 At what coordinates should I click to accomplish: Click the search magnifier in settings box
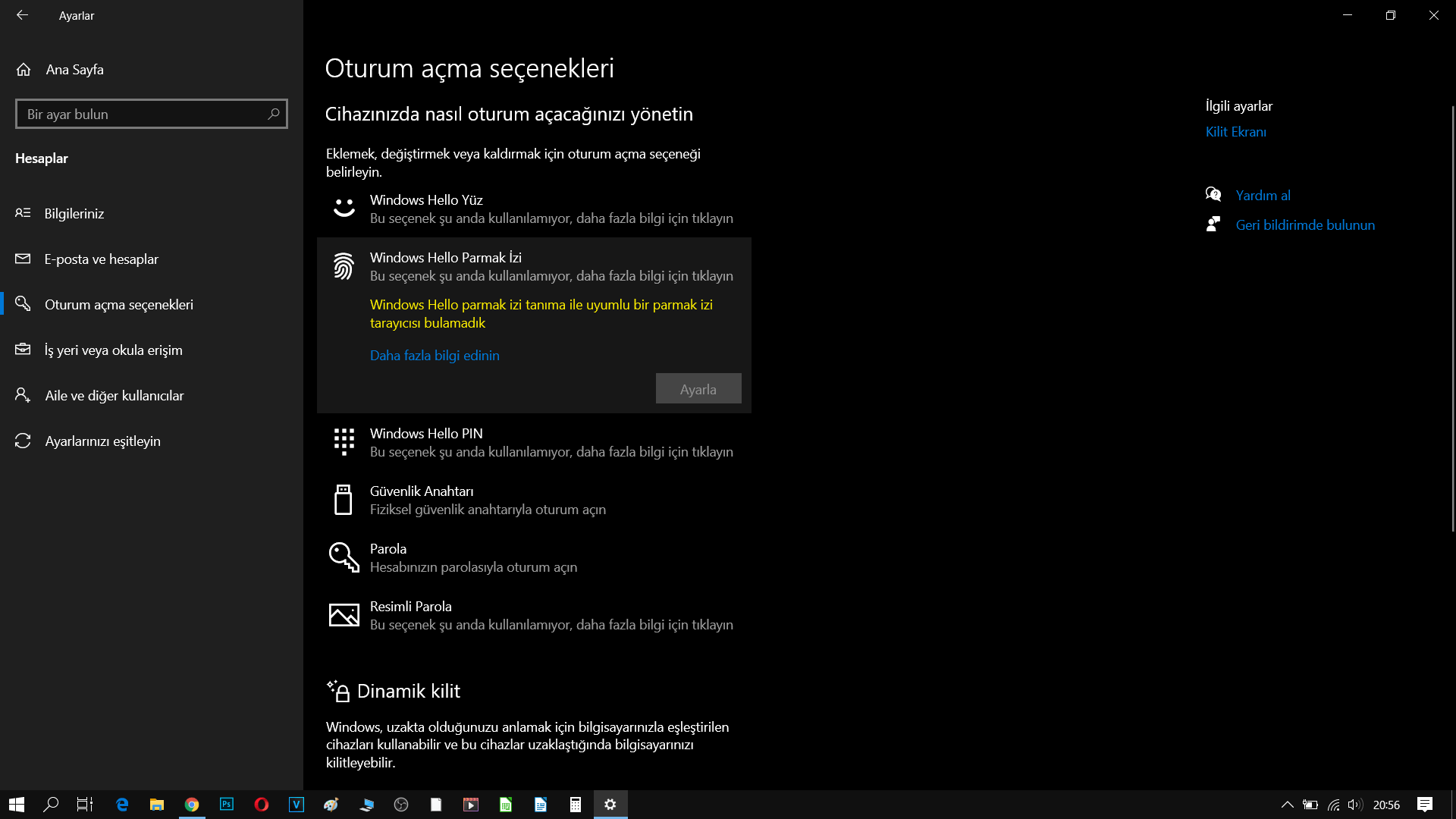coord(274,114)
